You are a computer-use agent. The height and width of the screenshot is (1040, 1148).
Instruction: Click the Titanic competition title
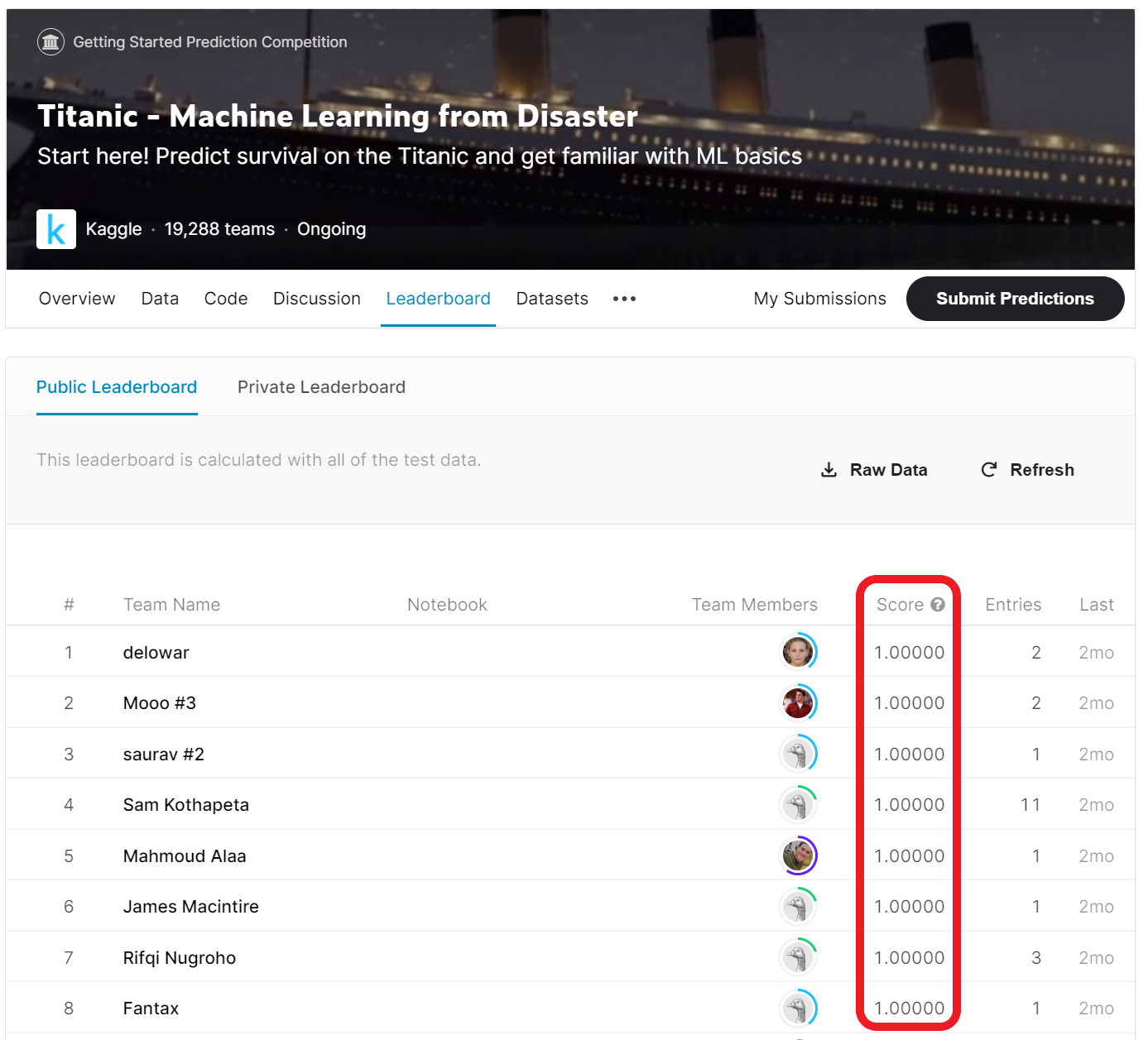click(x=338, y=116)
